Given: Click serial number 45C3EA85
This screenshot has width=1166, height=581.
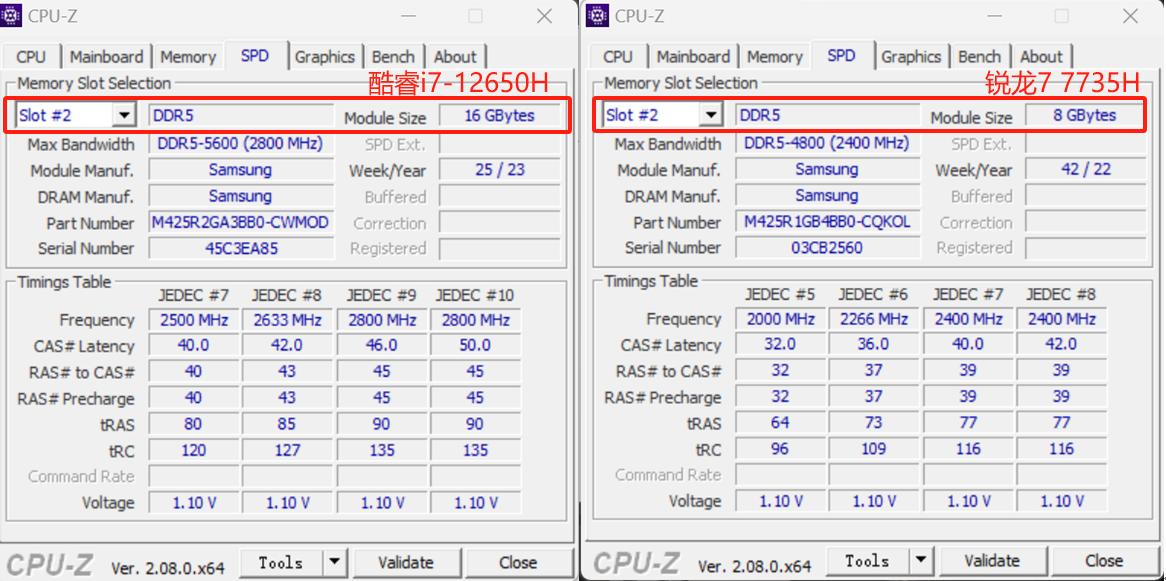Looking at the screenshot, I should tap(241, 248).
